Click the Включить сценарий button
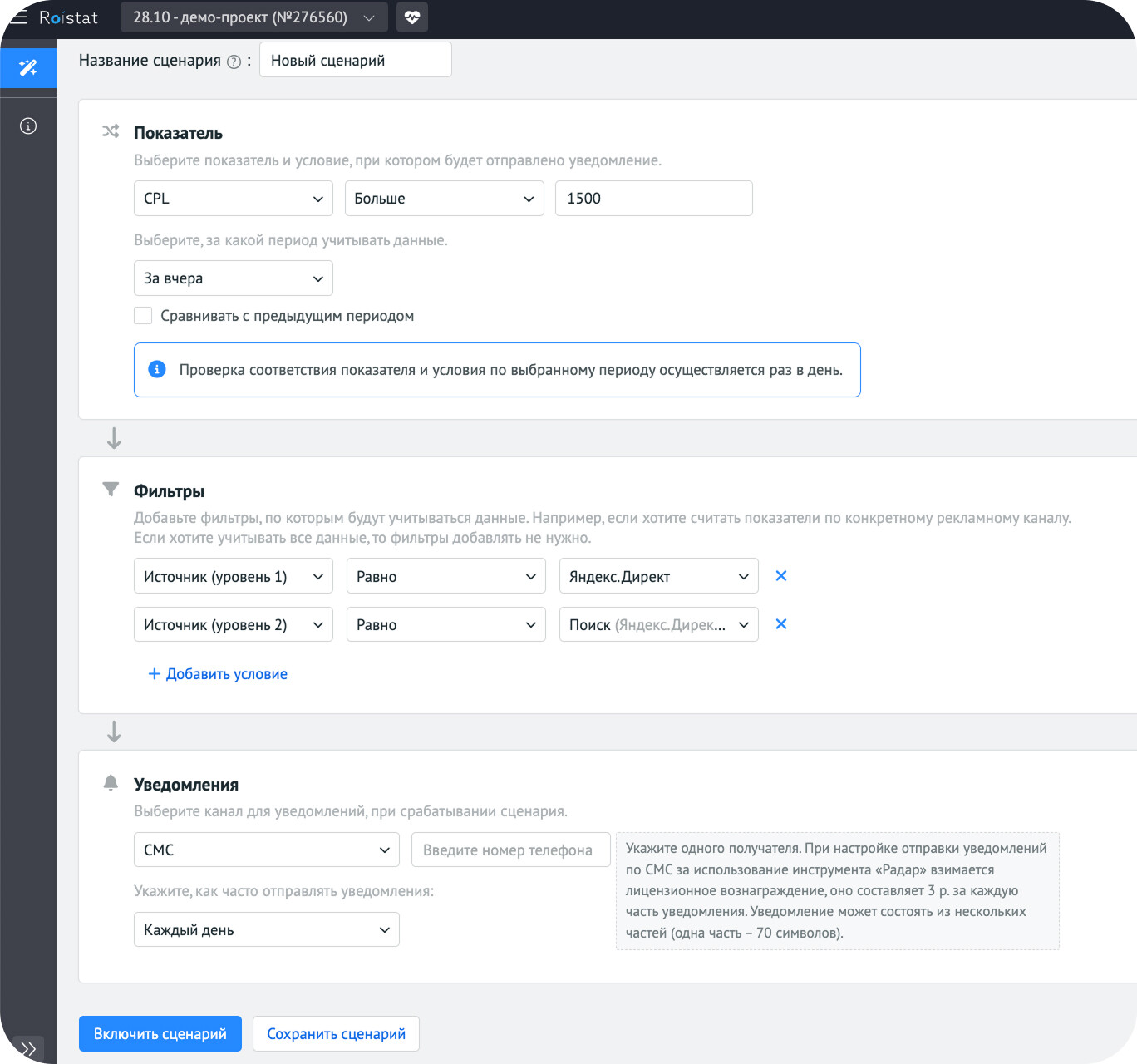 160,1034
